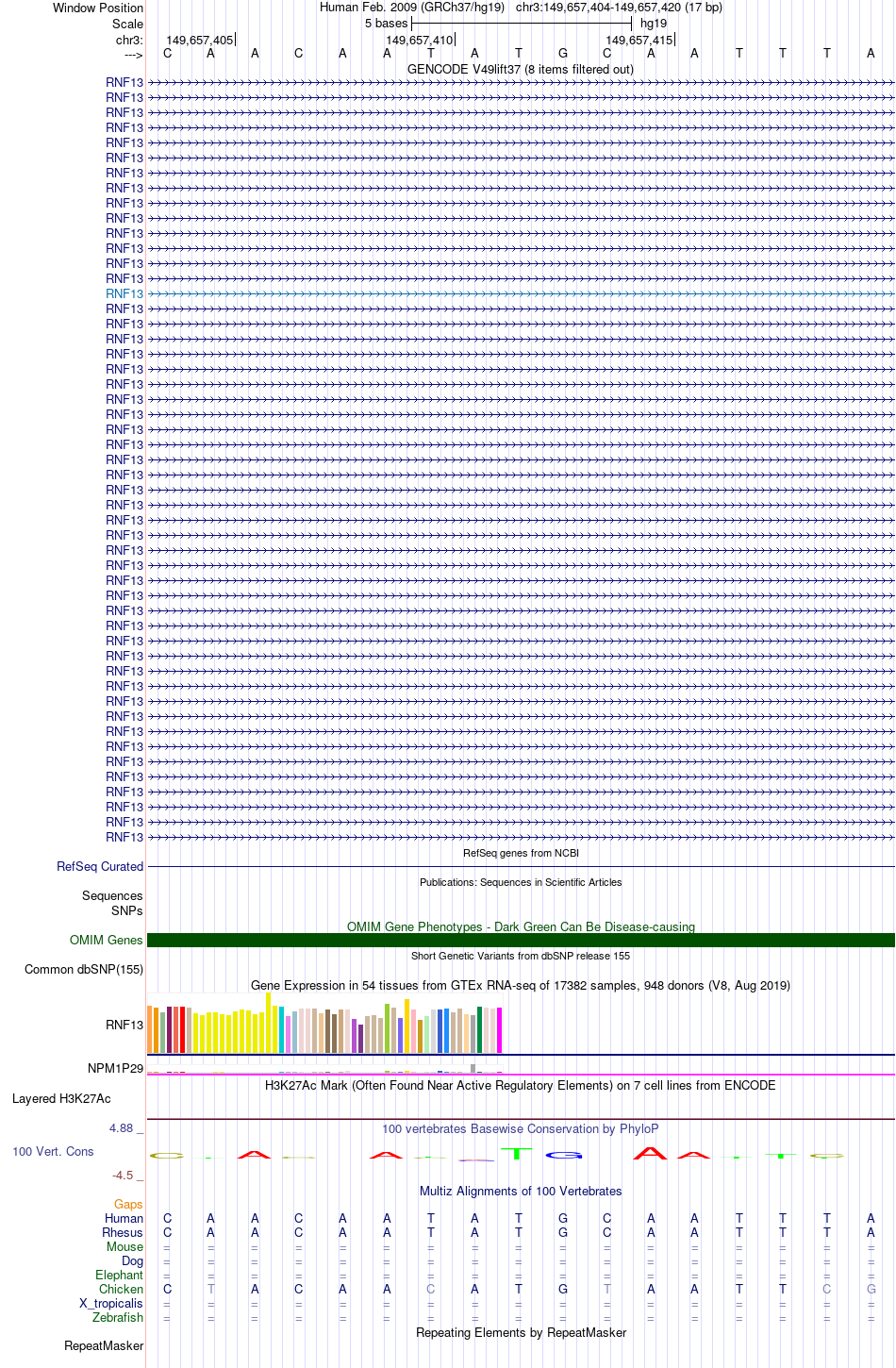Click the chr3: ruler label
The height and width of the screenshot is (1368, 896).
pos(129,40)
